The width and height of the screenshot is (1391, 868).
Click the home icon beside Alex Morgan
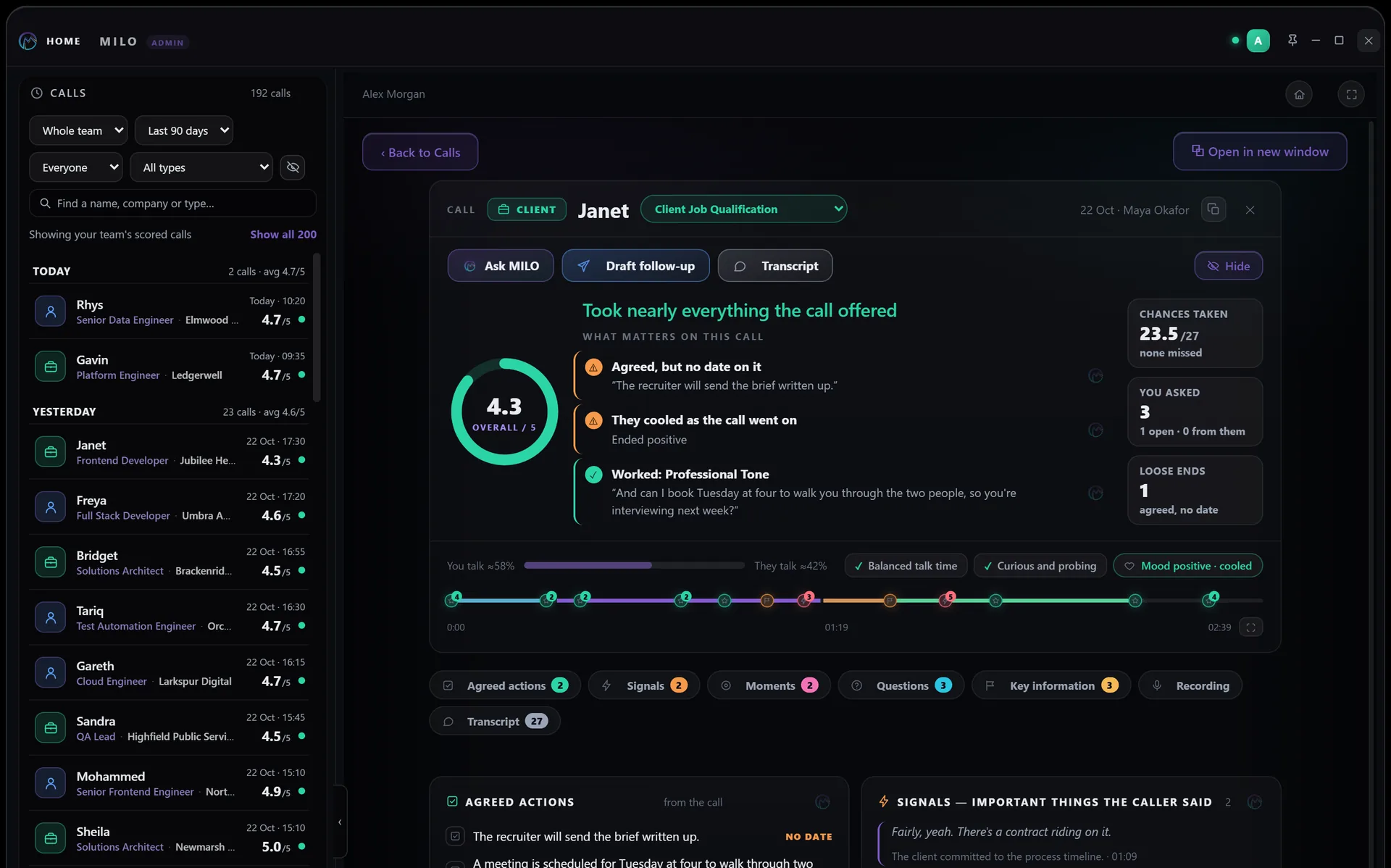[x=1299, y=94]
